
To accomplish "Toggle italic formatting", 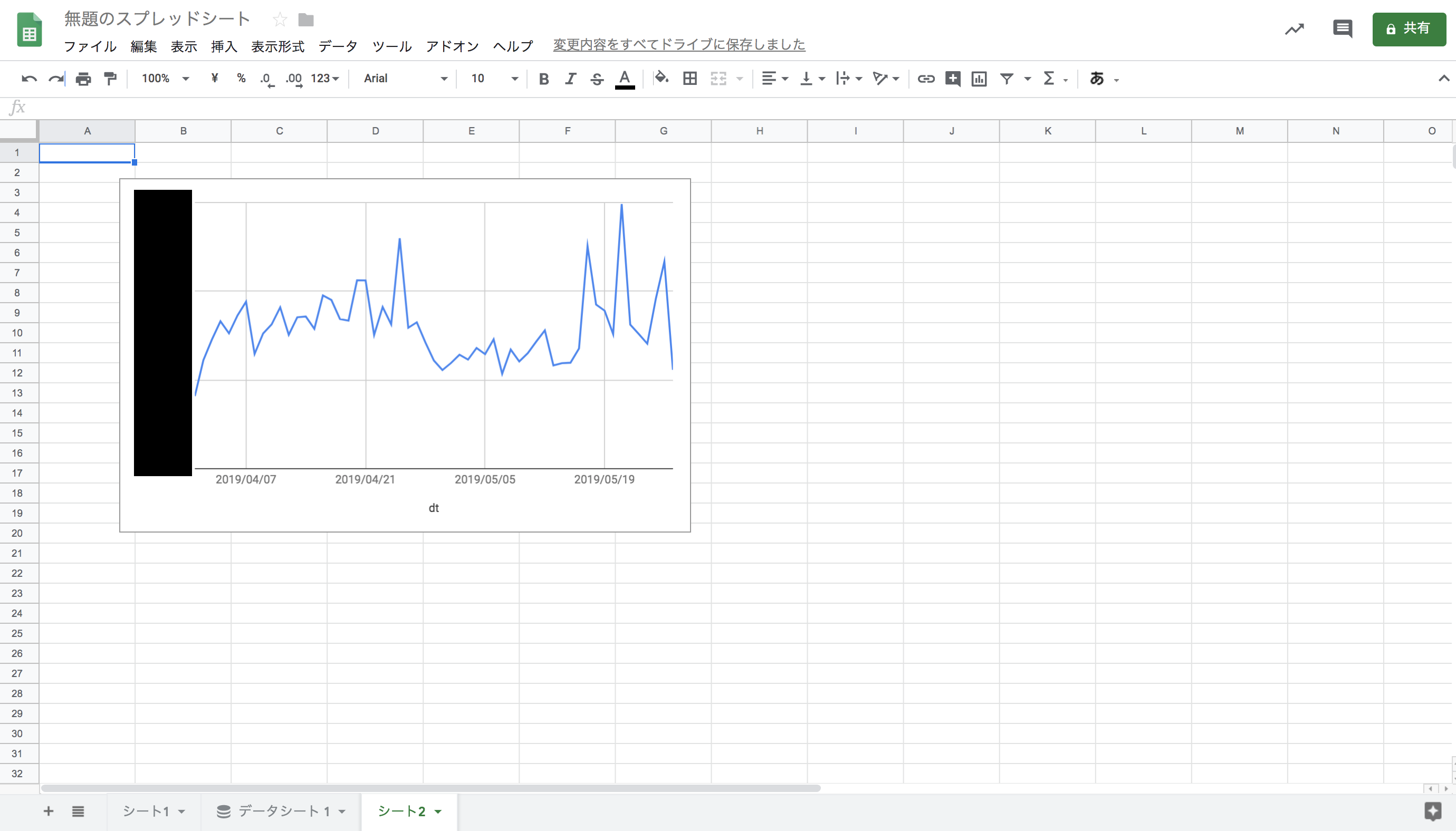I will [570, 79].
